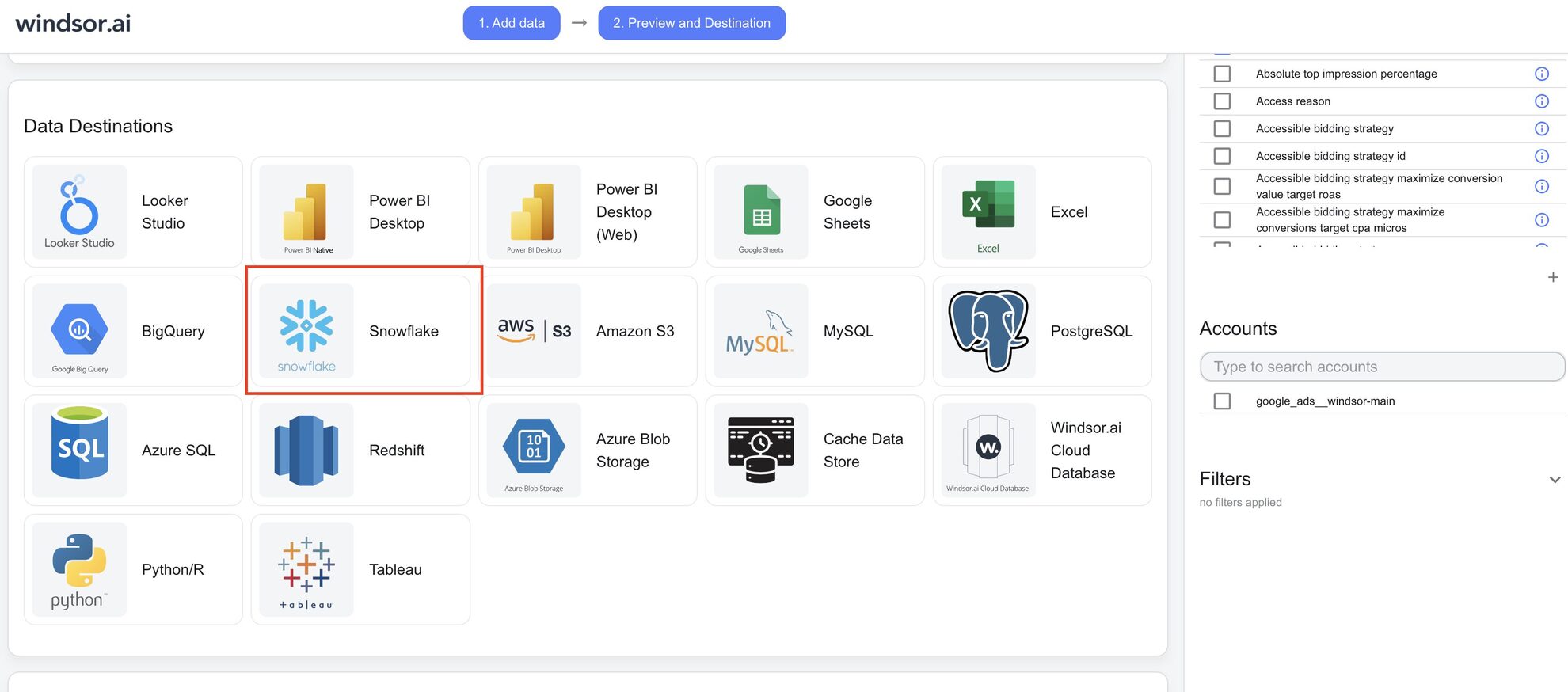The height and width of the screenshot is (692, 1568).
Task: Click the Data Destinations heading
Action: [98, 126]
